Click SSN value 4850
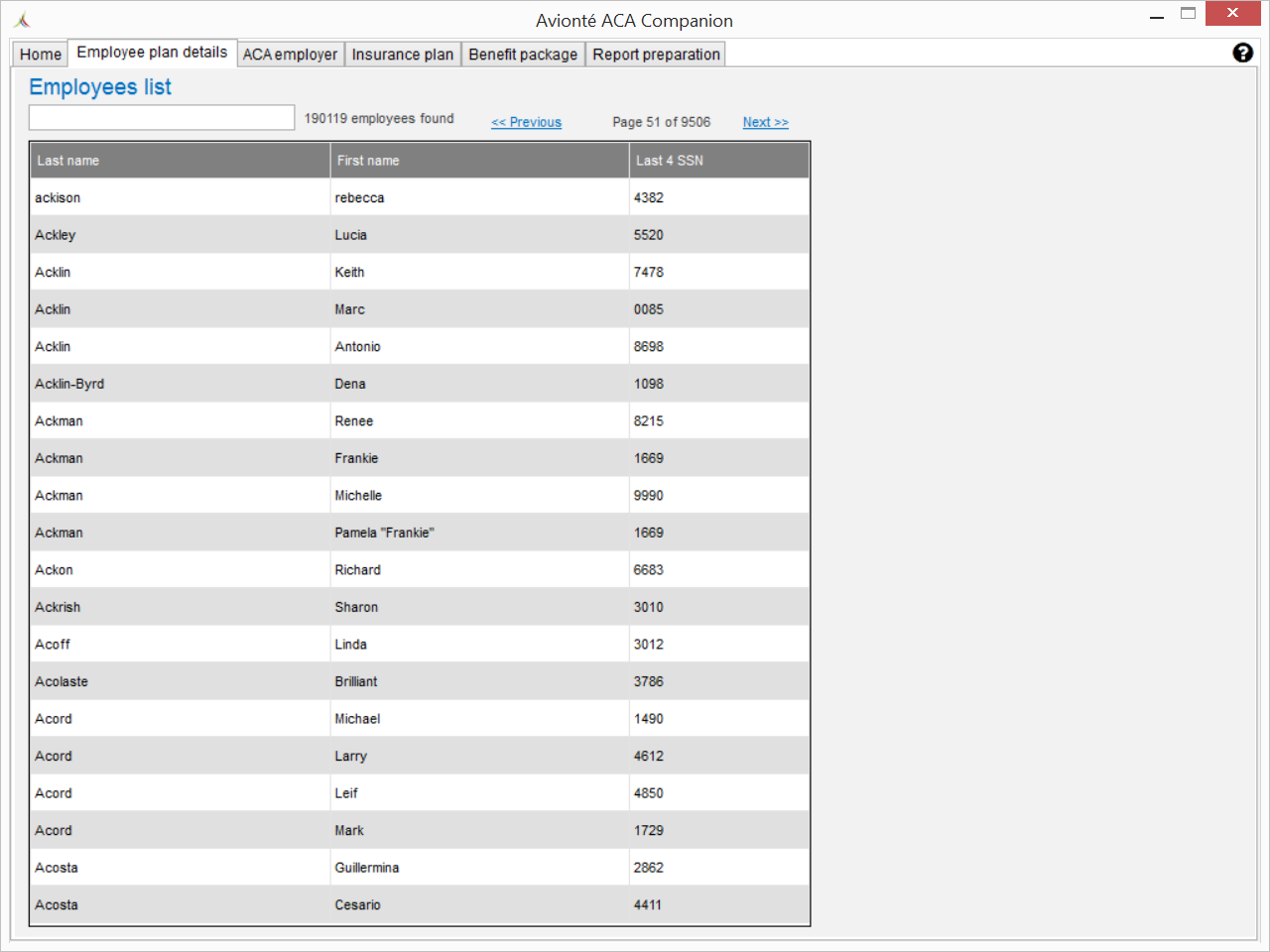This screenshot has width=1270, height=952. (x=649, y=793)
